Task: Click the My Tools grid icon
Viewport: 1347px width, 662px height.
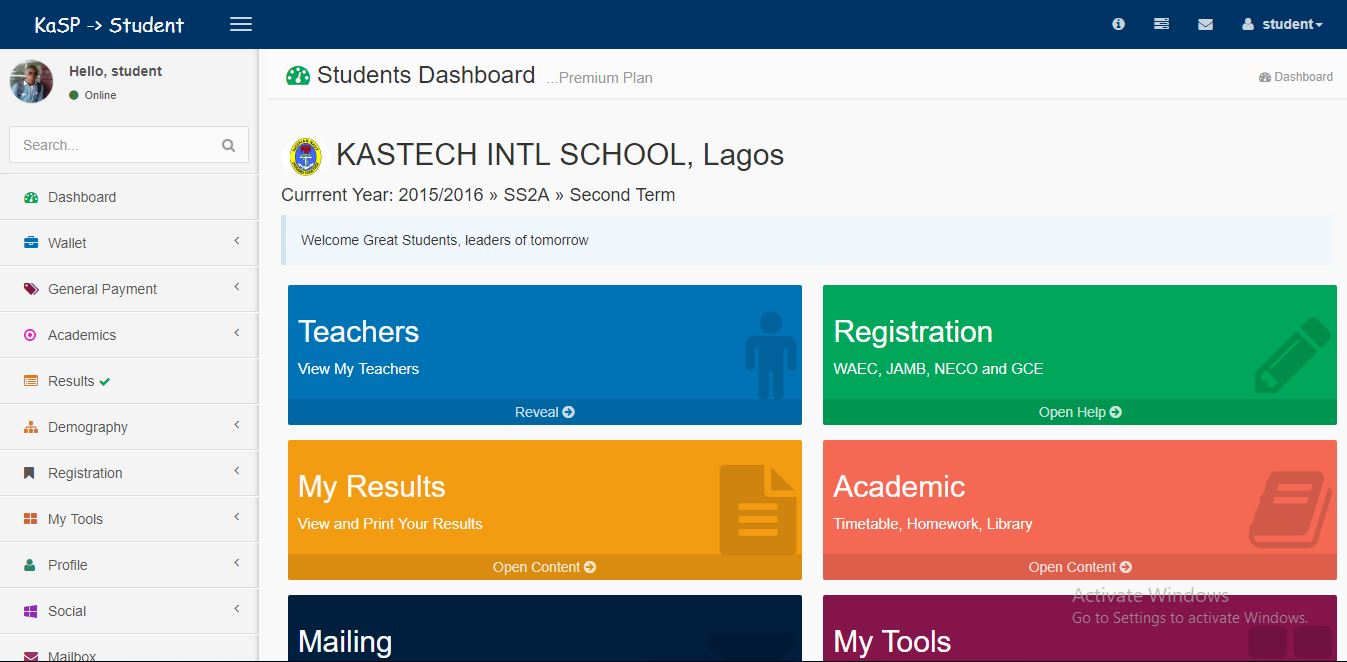Action: click(x=30, y=519)
